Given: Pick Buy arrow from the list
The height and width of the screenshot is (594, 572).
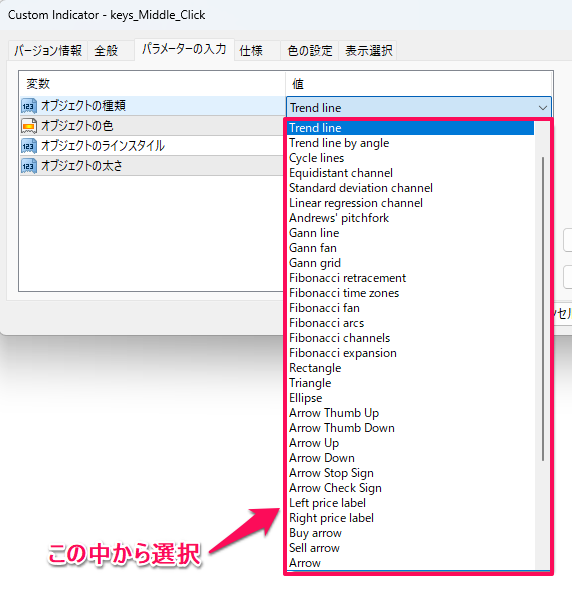Looking at the screenshot, I should 410,533.
